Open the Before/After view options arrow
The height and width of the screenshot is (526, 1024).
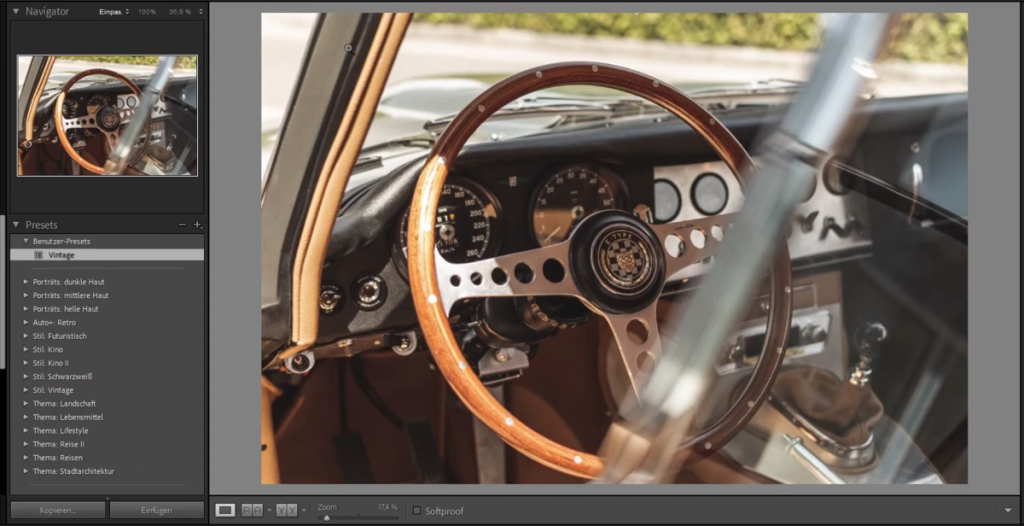304,510
